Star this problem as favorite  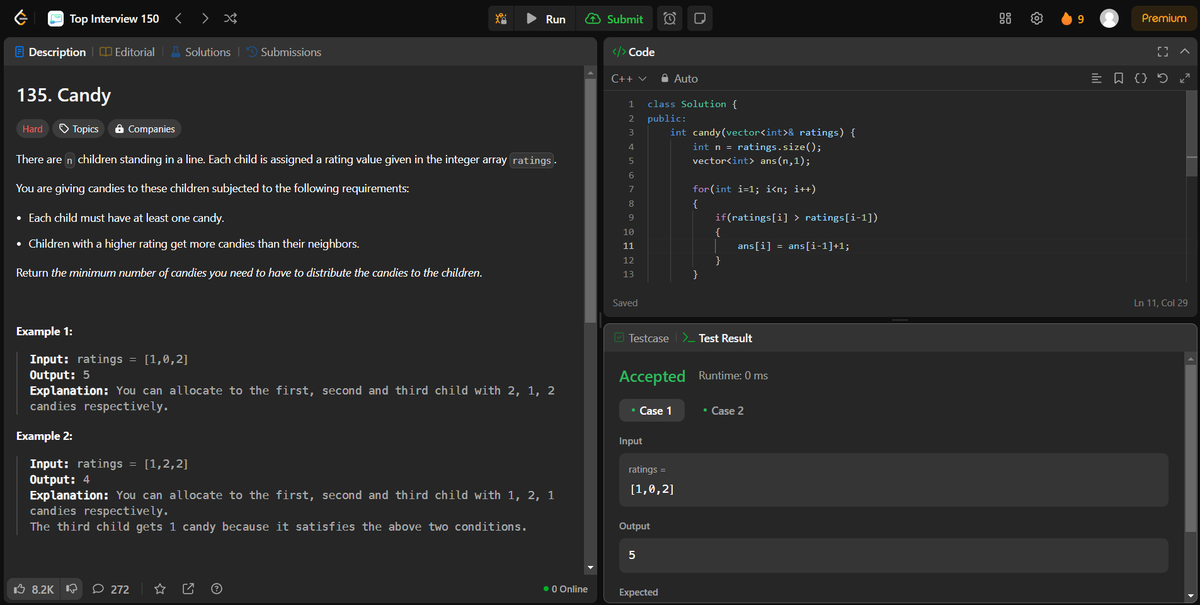pyautogui.click(x=159, y=589)
